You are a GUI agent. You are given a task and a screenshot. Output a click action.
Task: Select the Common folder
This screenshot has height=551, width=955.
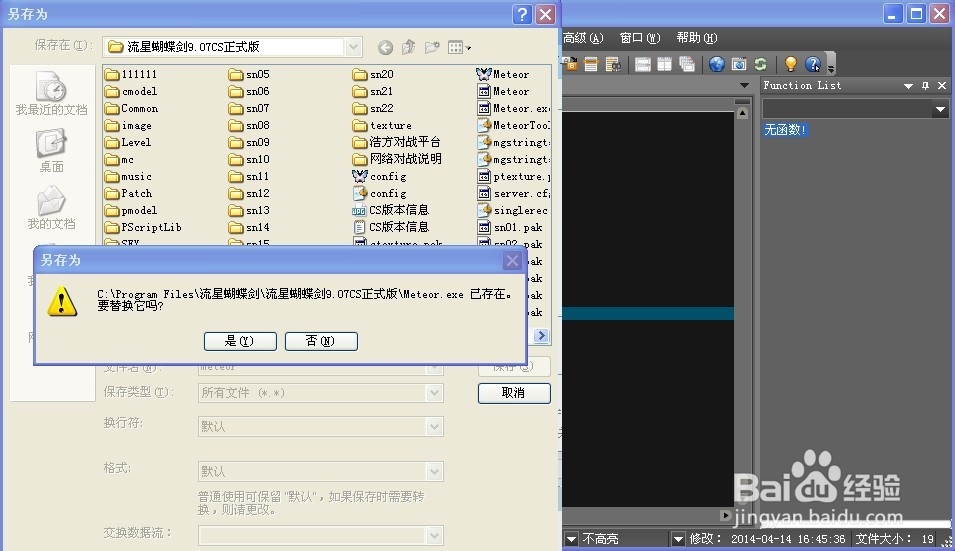click(131, 108)
